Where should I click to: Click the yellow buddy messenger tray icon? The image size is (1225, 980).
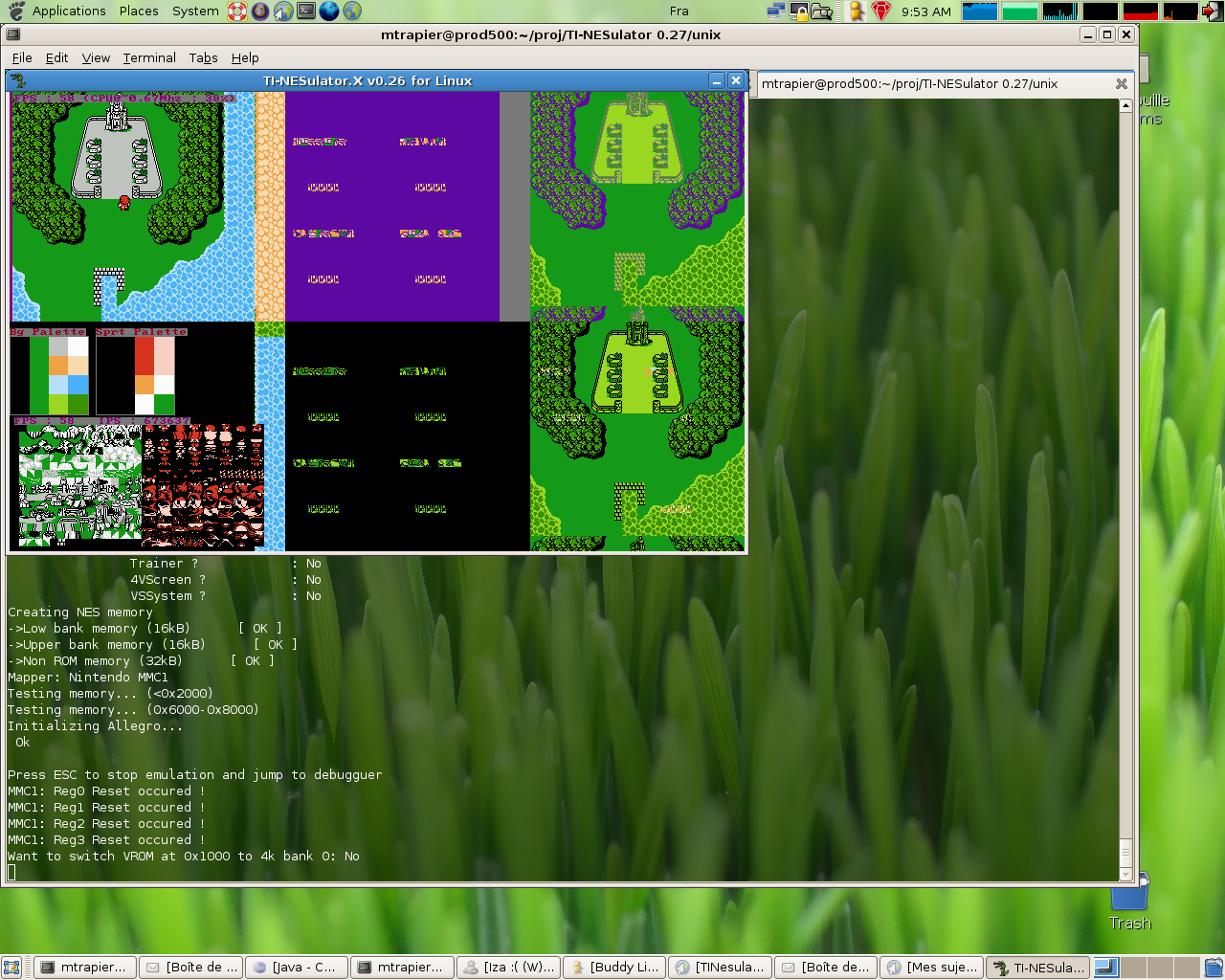pos(857,11)
